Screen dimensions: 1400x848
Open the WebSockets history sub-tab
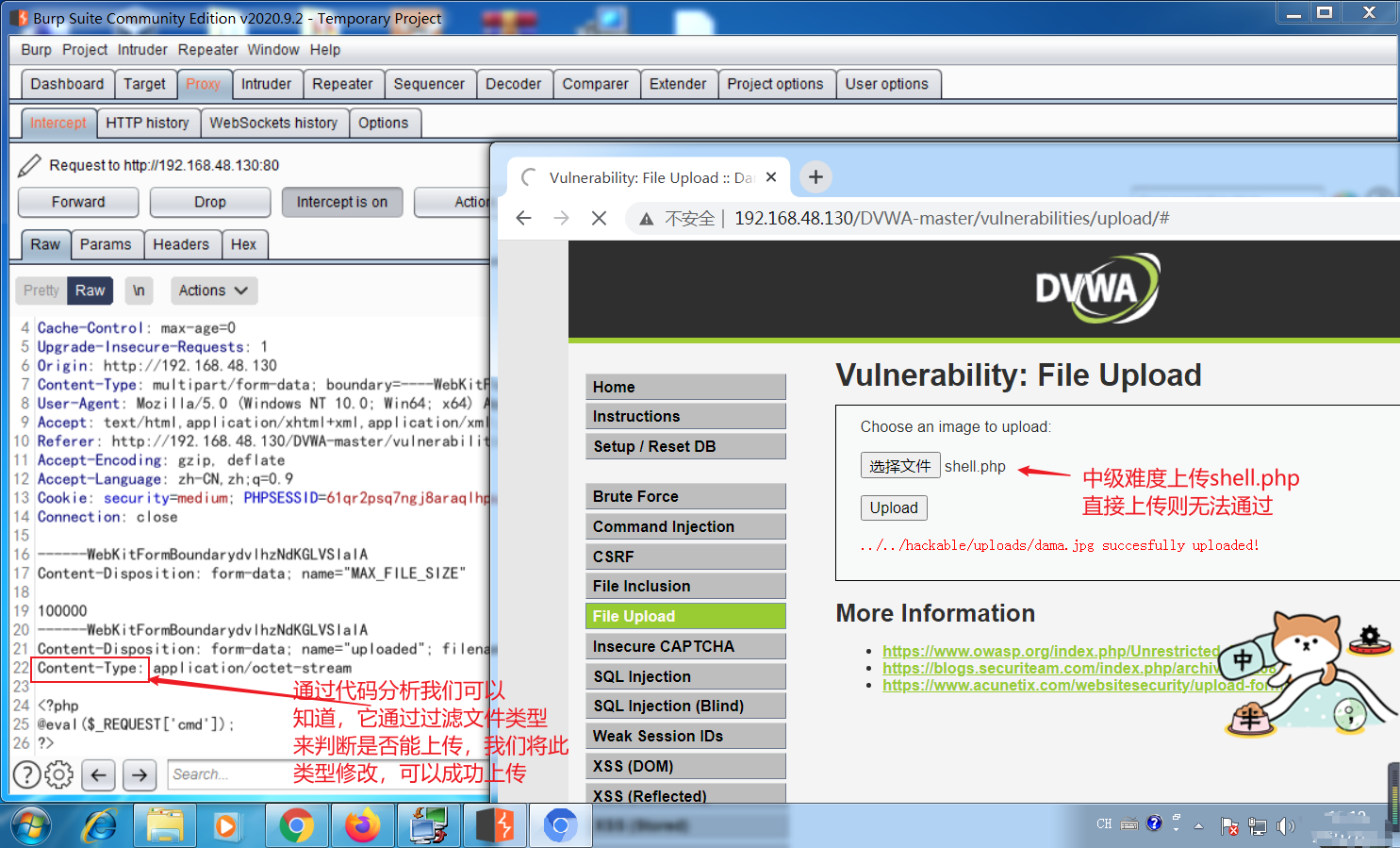pyautogui.click(x=273, y=123)
